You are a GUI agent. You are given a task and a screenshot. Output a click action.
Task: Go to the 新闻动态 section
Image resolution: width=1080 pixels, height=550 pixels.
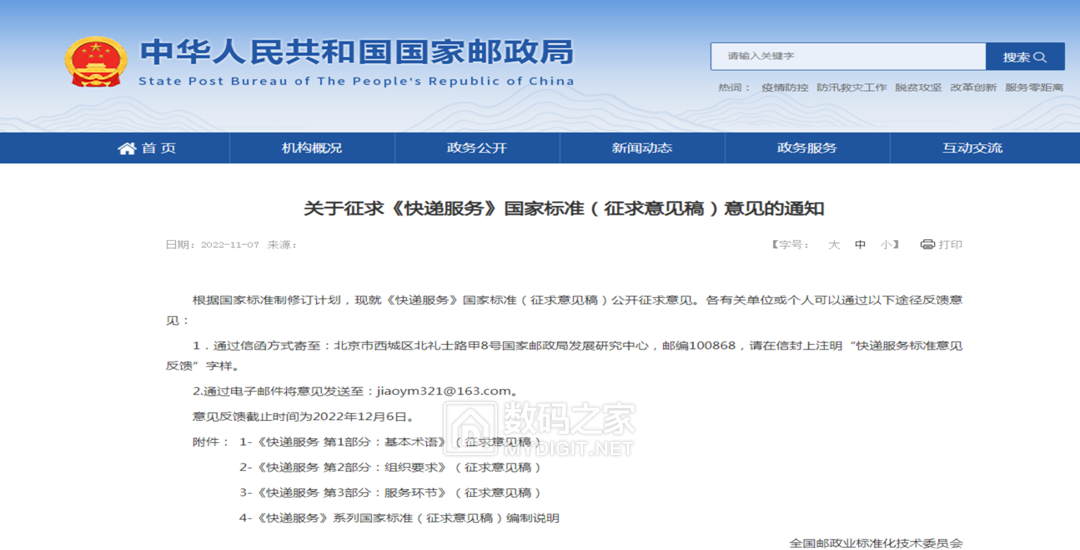642,148
